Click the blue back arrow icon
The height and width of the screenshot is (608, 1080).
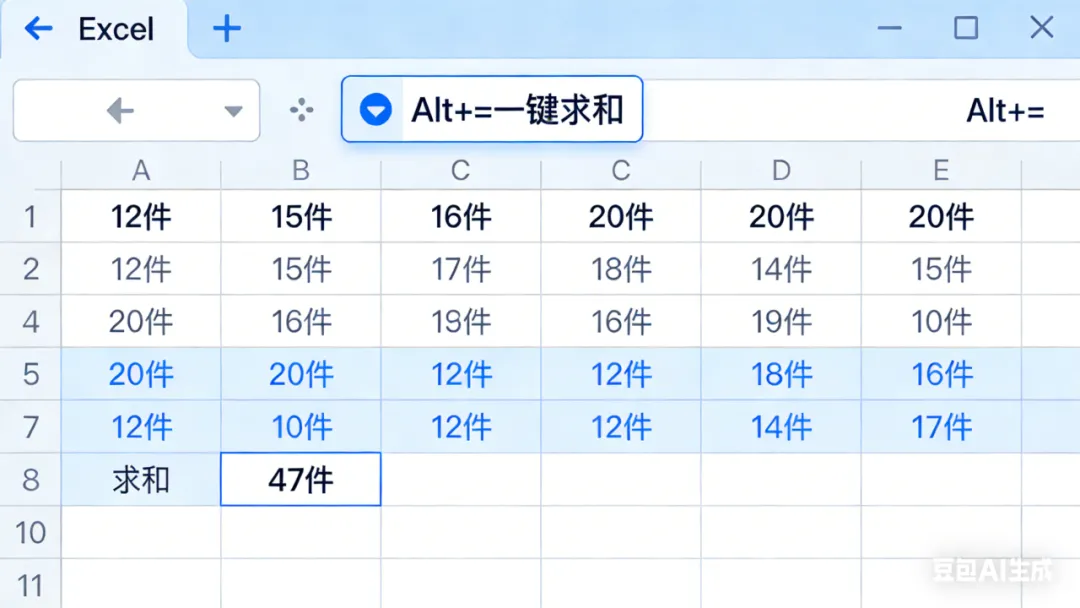coord(38,28)
